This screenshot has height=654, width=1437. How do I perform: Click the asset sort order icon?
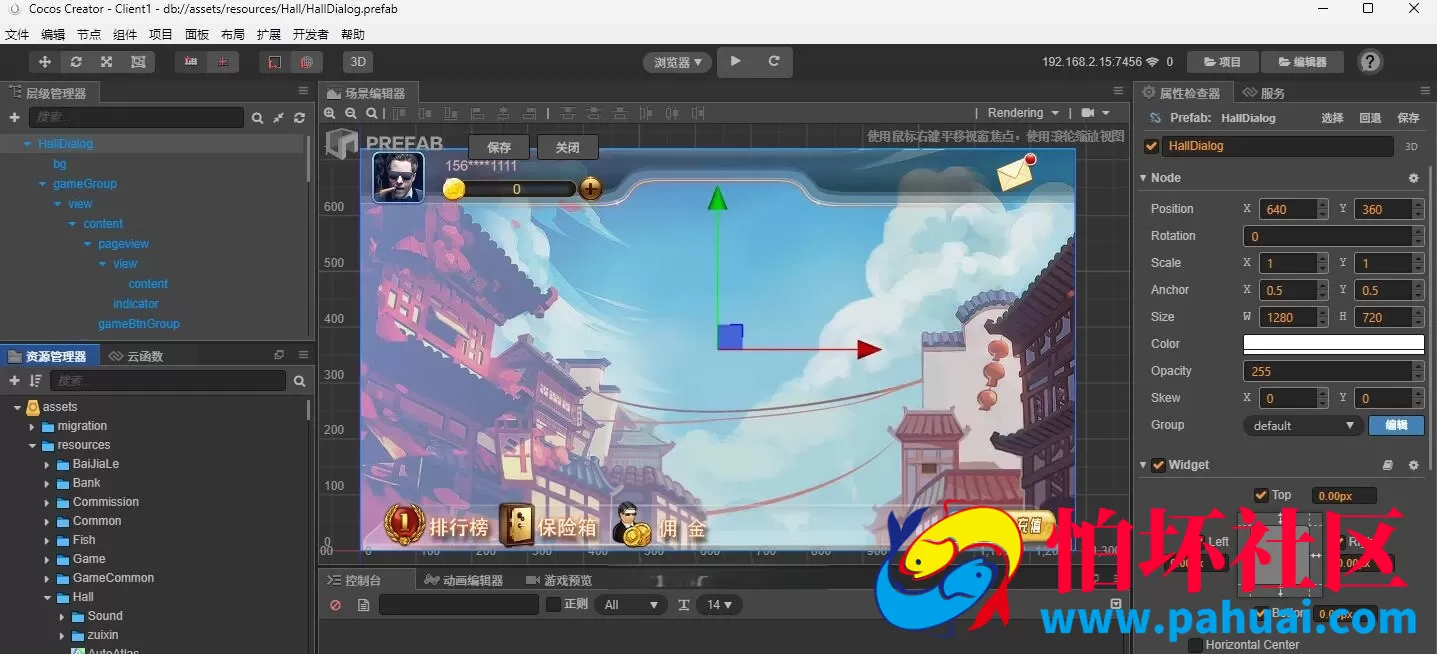coord(36,381)
